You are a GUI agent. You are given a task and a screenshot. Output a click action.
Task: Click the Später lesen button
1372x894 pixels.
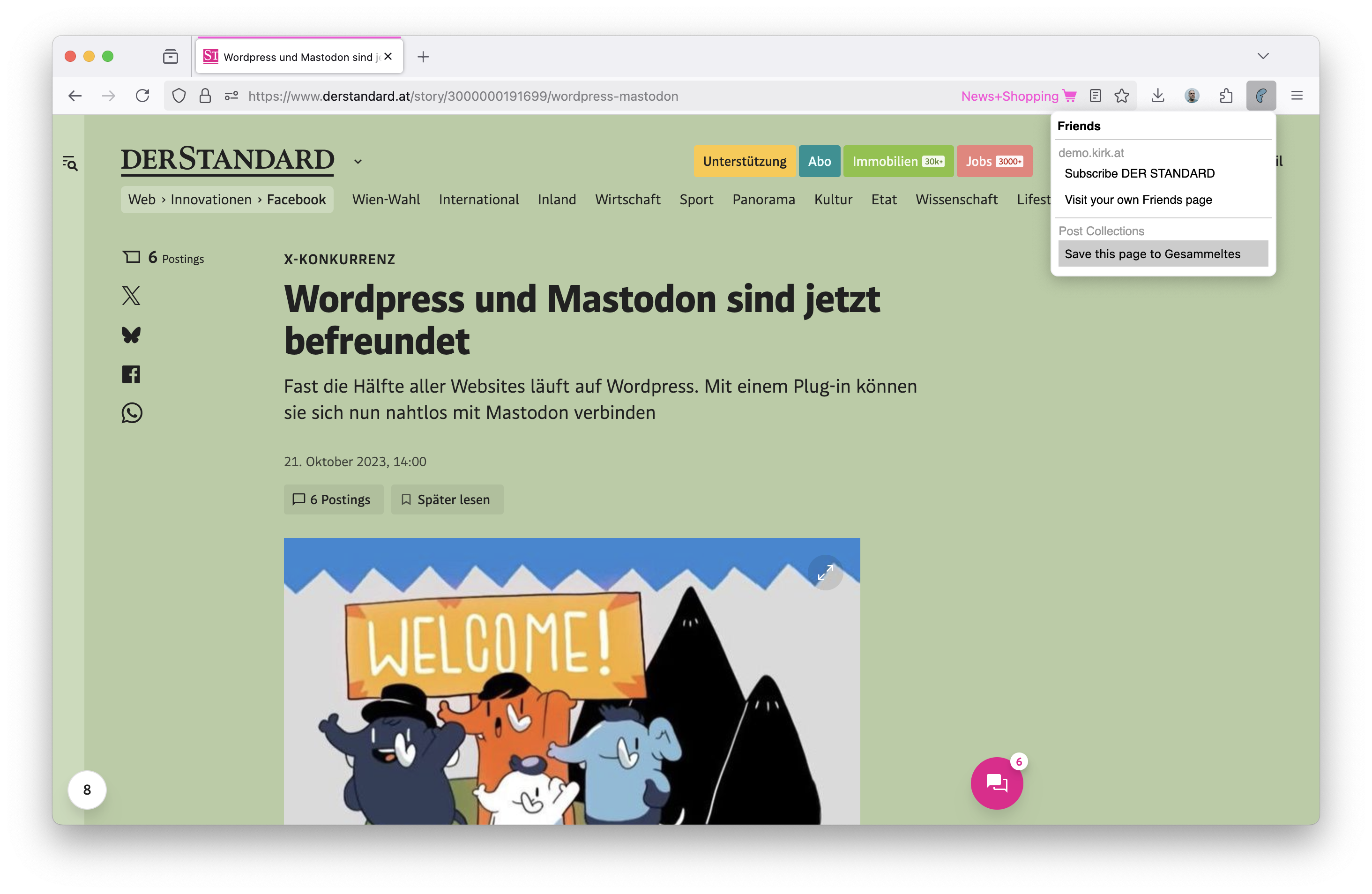click(x=447, y=499)
